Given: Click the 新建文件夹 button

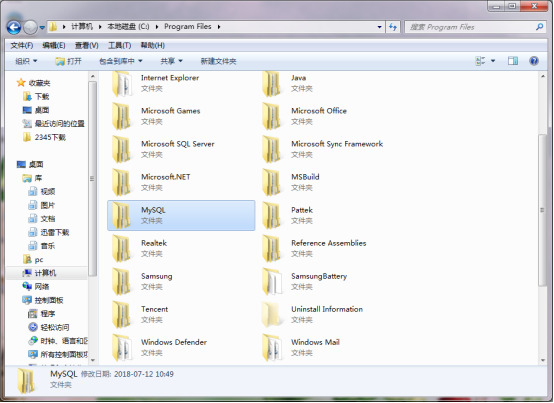Looking at the screenshot, I should coord(218,61).
